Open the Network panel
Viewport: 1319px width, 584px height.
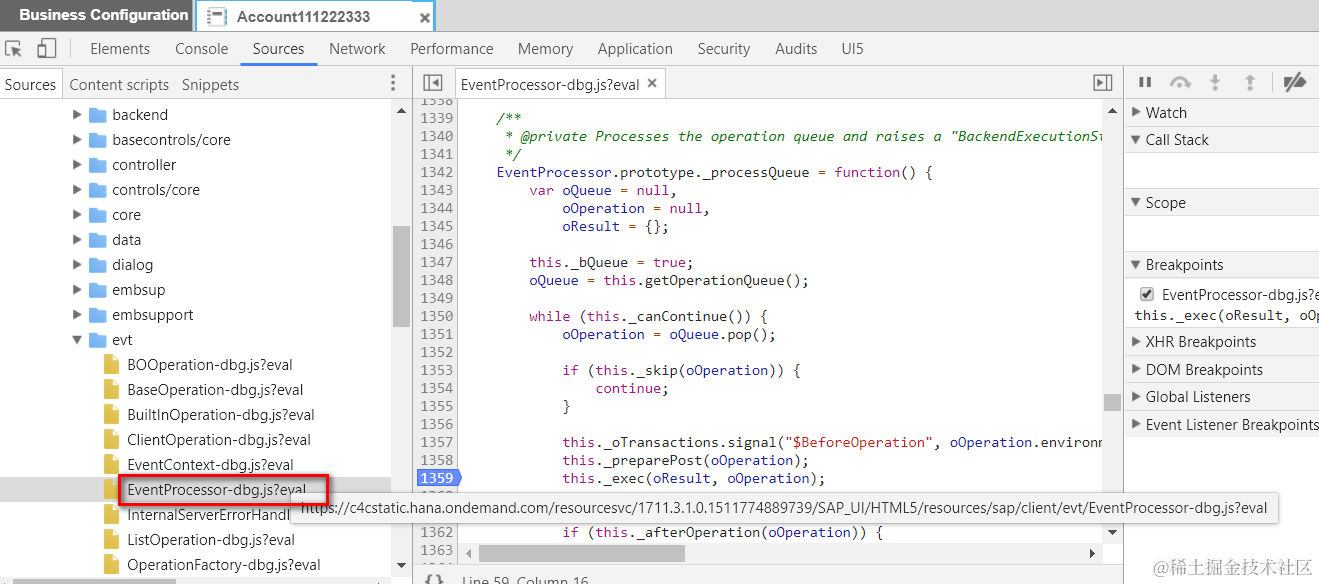click(357, 48)
